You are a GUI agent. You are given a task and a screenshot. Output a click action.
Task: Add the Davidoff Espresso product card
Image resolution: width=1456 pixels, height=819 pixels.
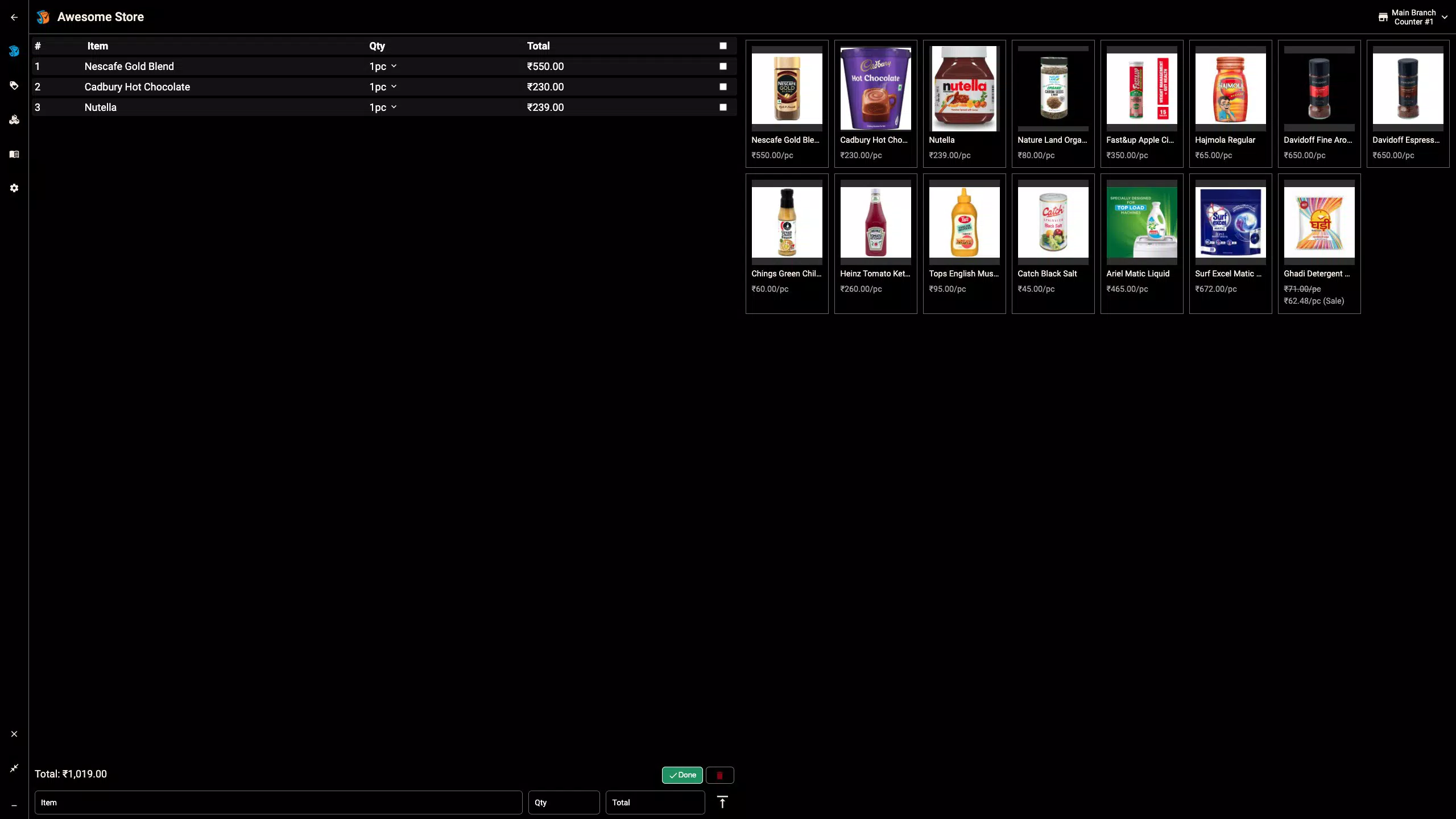[1408, 104]
